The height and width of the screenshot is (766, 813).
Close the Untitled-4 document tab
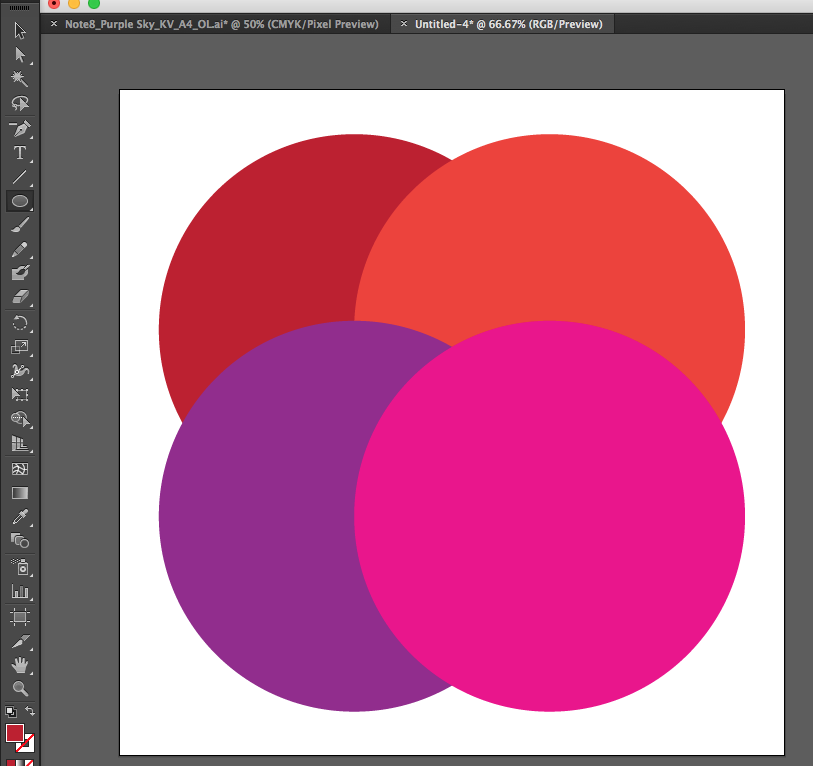point(403,24)
